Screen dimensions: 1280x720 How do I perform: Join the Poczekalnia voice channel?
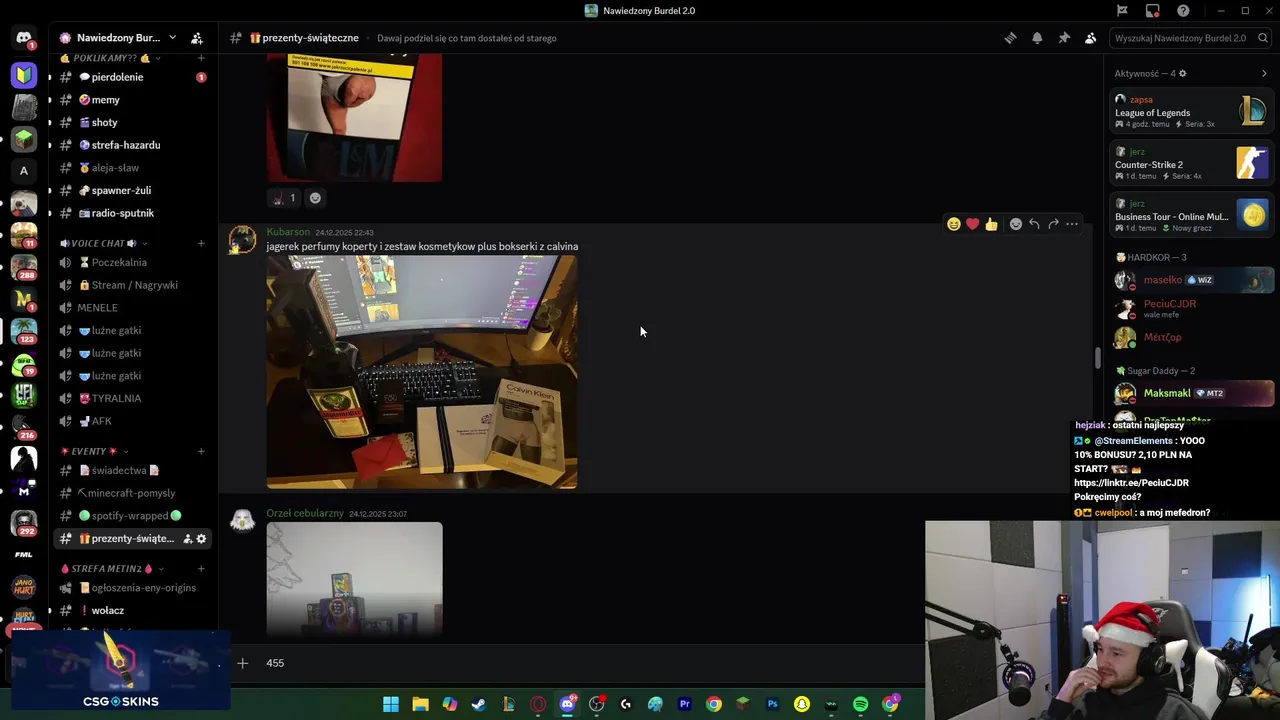click(x=132, y=262)
